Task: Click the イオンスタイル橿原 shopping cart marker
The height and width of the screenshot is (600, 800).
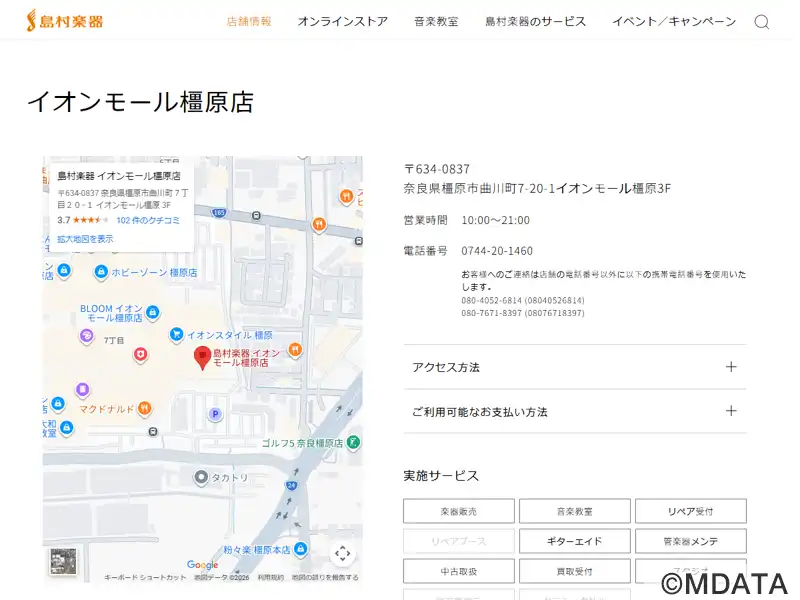Action: 176,335
